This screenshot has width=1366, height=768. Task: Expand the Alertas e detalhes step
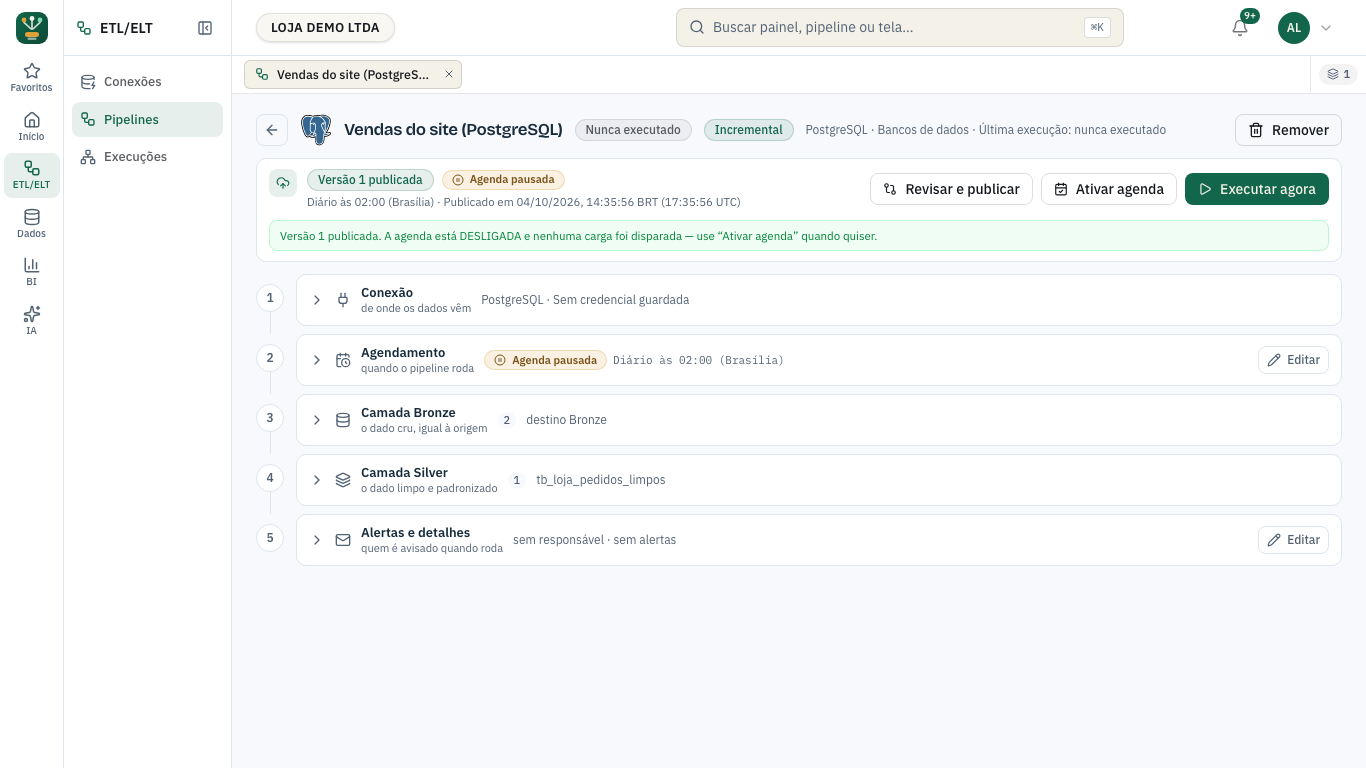pos(317,540)
